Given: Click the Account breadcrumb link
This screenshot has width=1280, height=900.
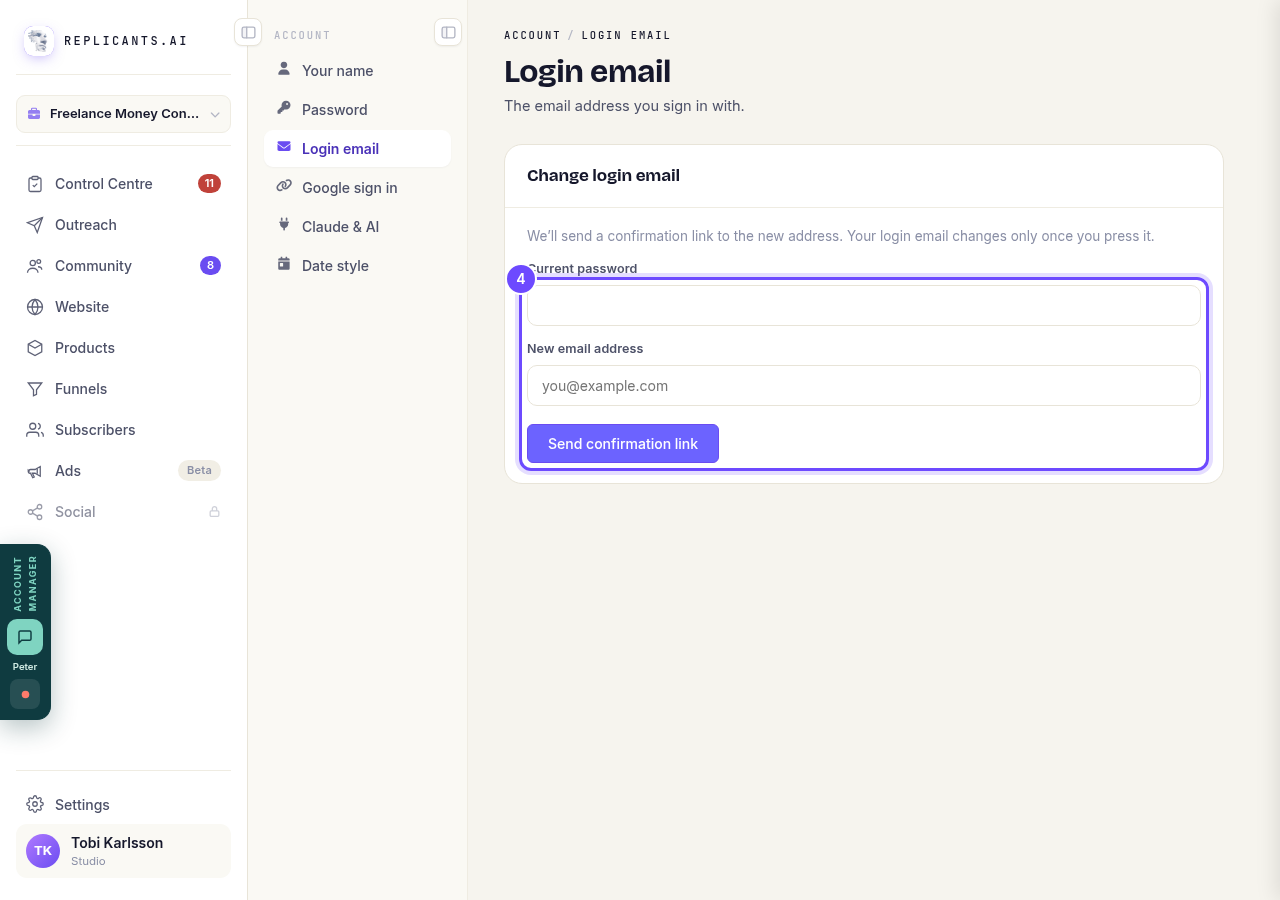Looking at the screenshot, I should 532,35.
